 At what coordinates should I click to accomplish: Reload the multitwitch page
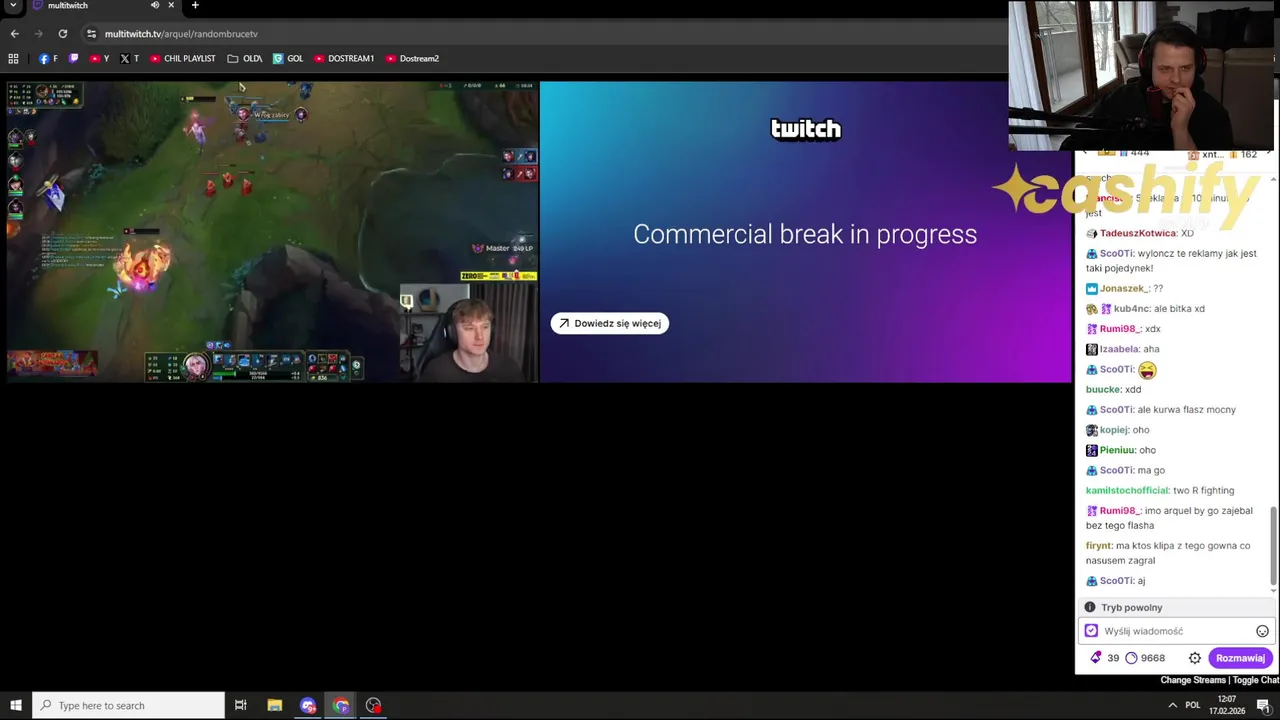point(62,34)
